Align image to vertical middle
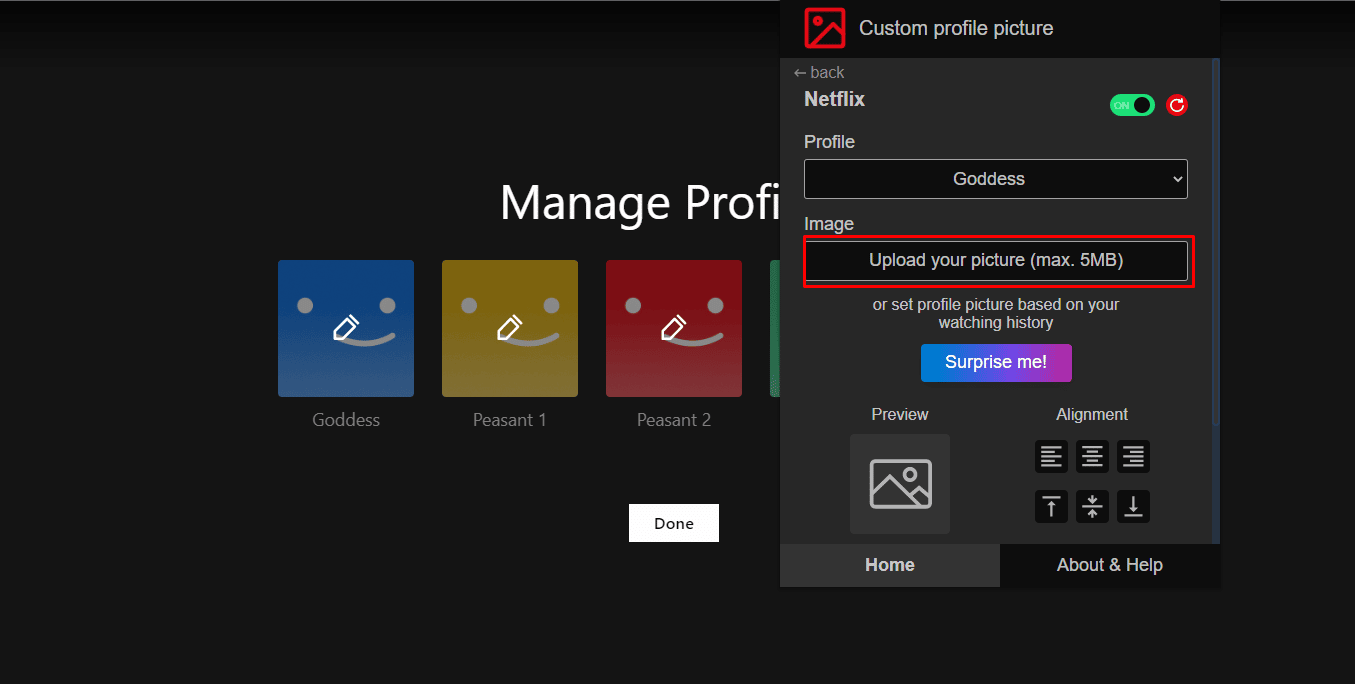This screenshot has height=684, width=1355. click(1092, 506)
